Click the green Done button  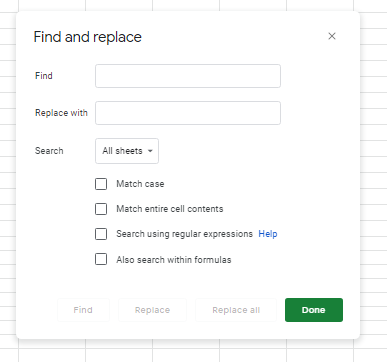(x=314, y=310)
